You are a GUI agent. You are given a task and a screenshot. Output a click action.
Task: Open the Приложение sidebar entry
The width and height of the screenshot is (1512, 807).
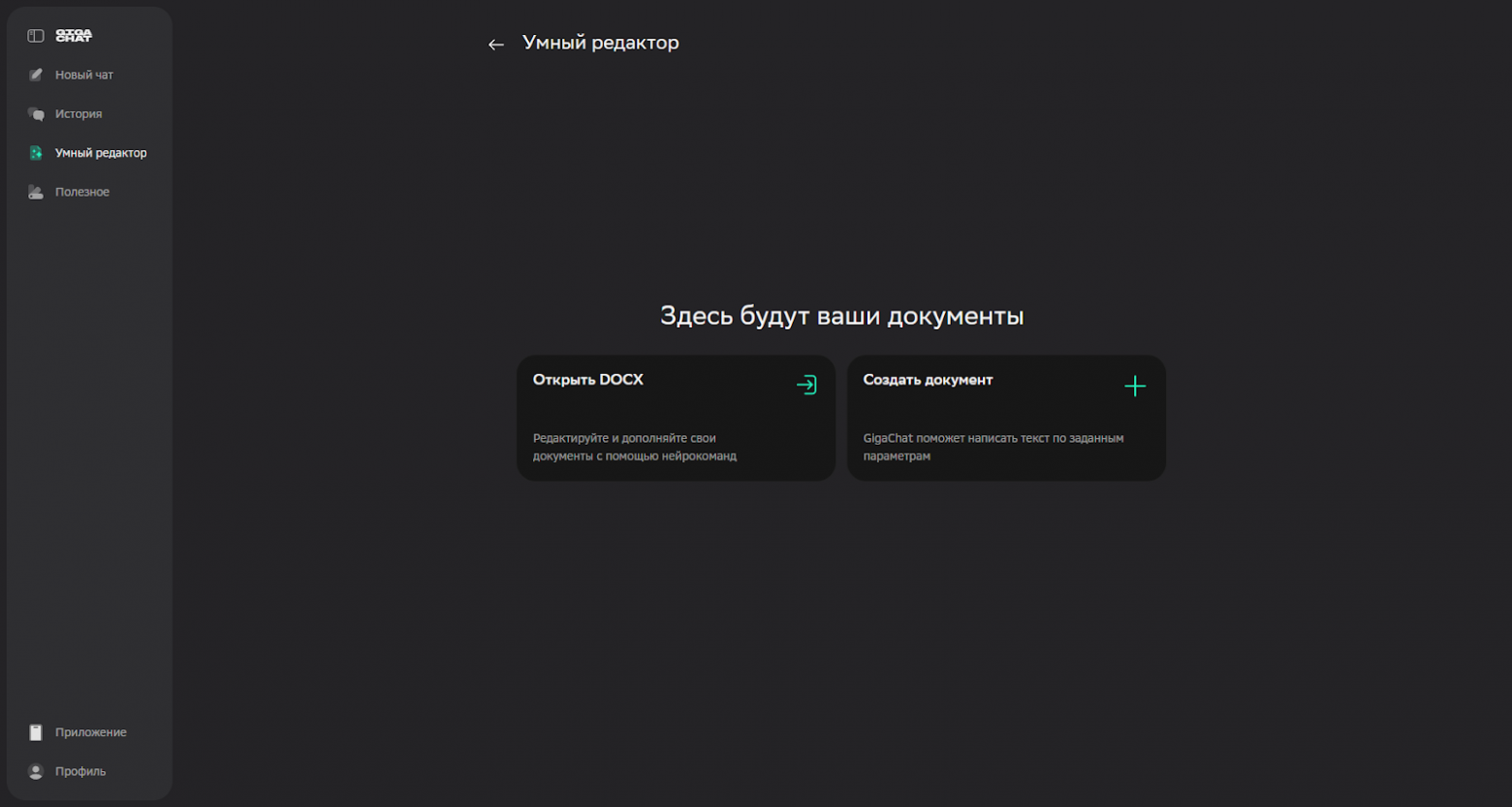[91, 732]
